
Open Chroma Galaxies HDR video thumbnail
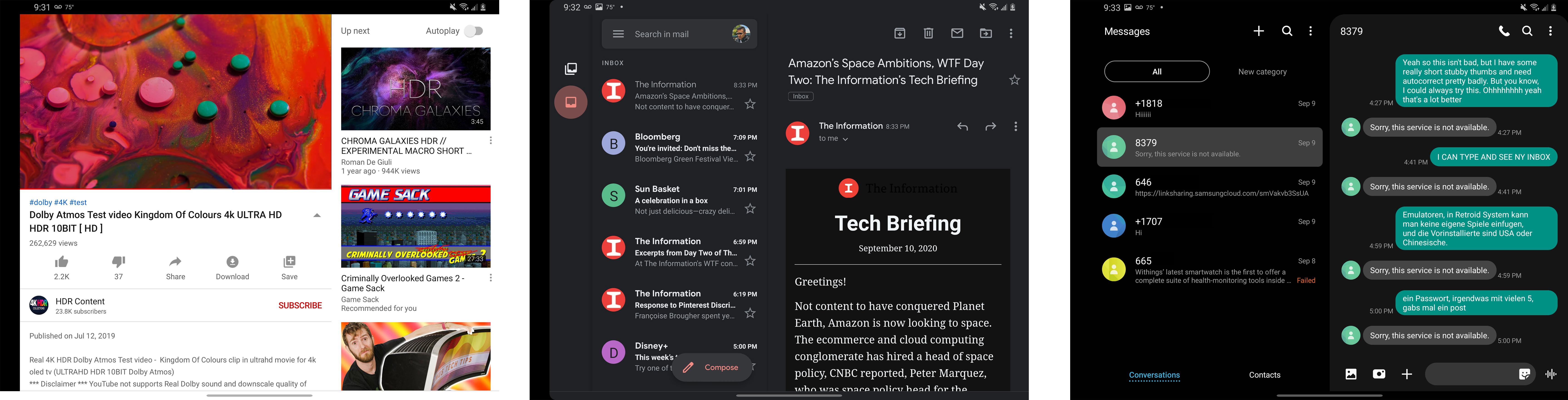click(416, 89)
